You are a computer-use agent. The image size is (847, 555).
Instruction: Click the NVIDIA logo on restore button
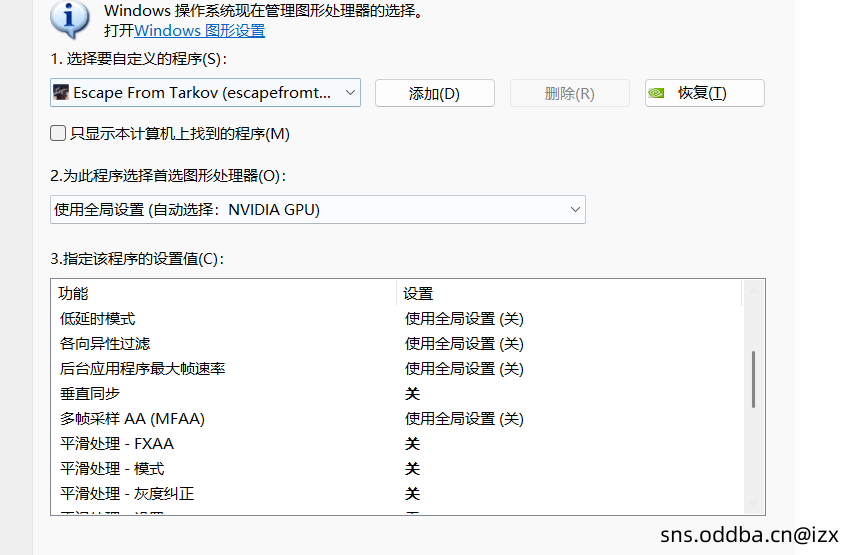point(656,93)
